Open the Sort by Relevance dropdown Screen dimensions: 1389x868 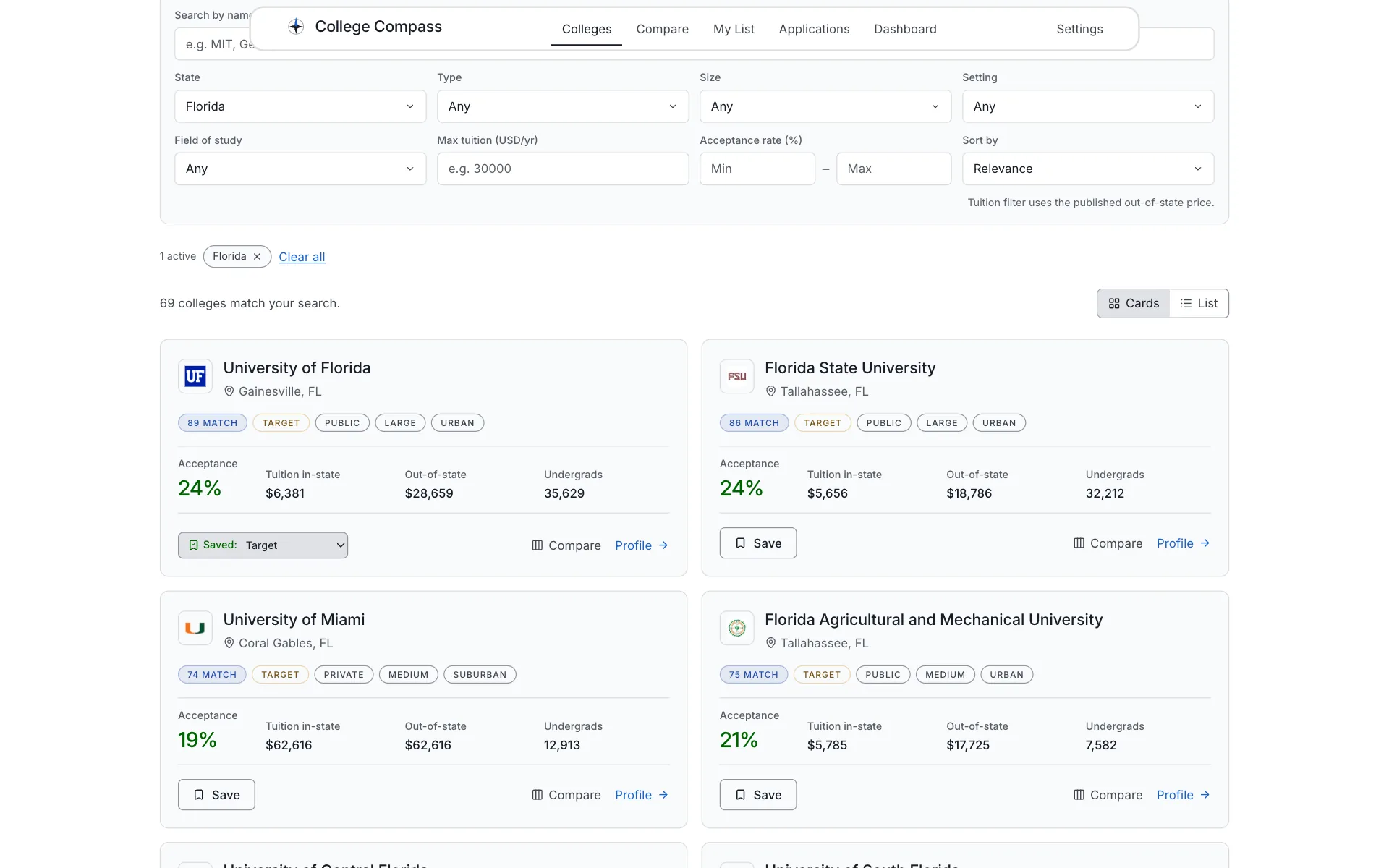(x=1088, y=169)
